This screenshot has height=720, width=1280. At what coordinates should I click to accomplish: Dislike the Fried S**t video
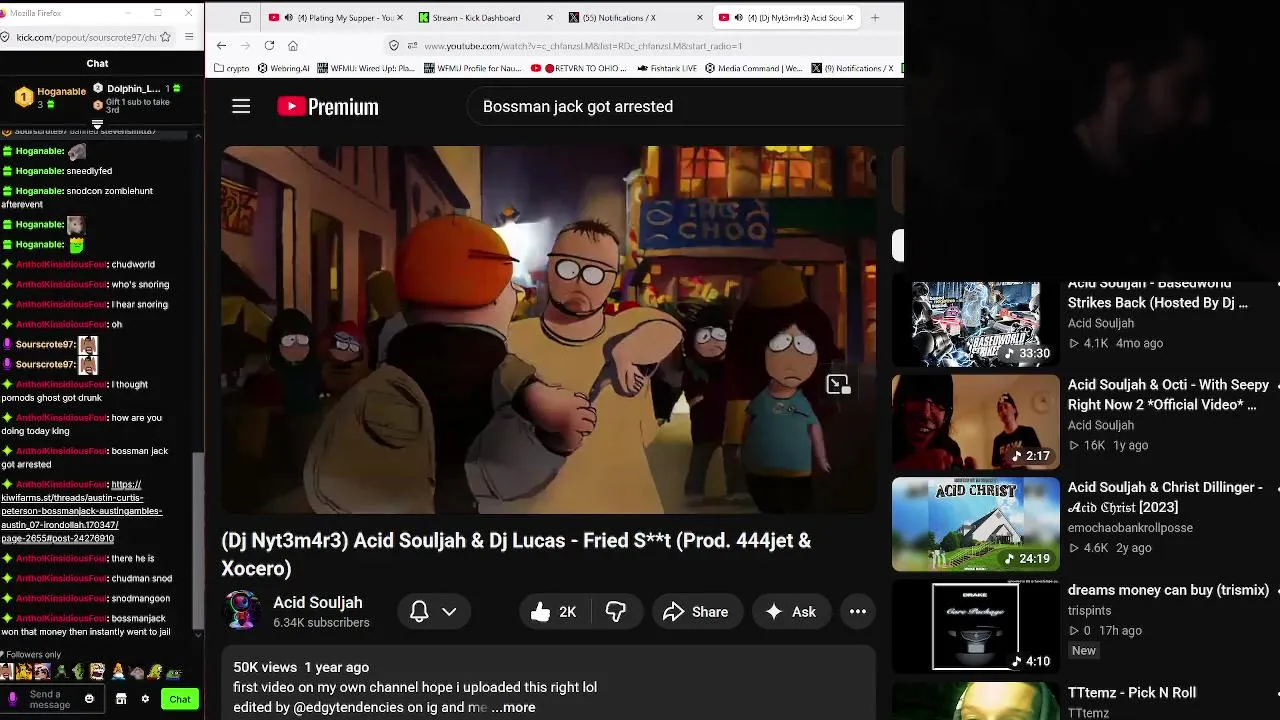(x=616, y=612)
